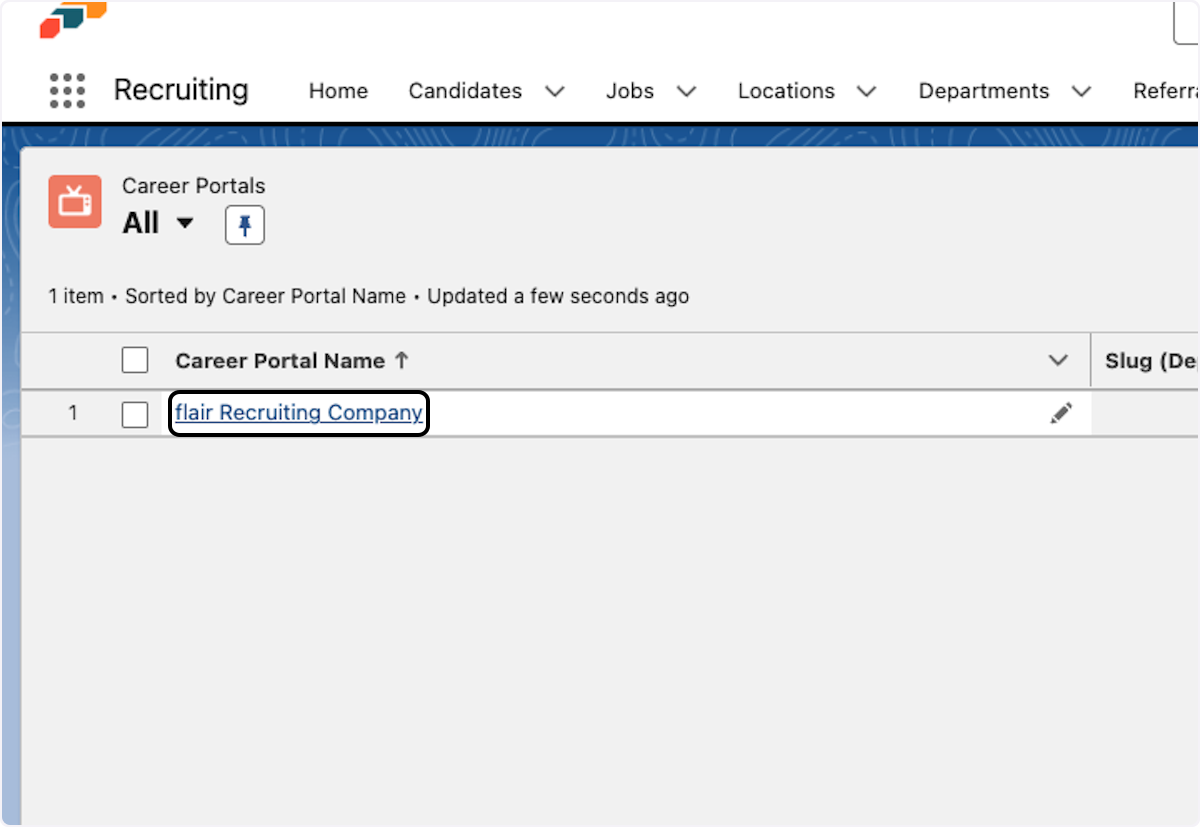Open the flair Recruiting Company record link

(x=297, y=412)
